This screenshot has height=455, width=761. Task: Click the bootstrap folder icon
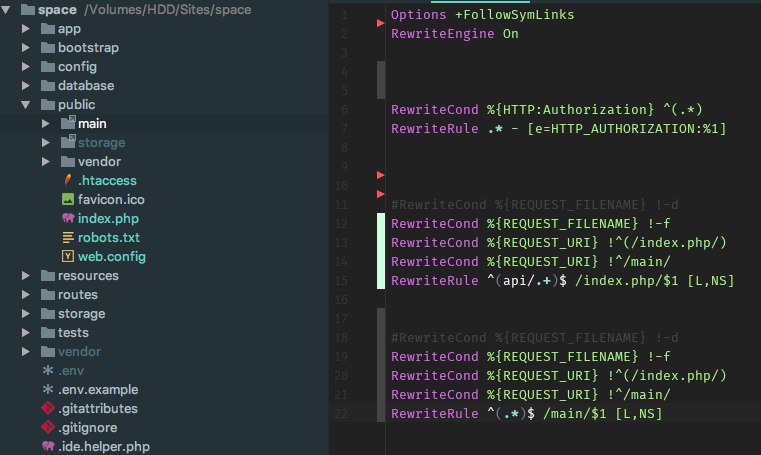tap(48, 48)
